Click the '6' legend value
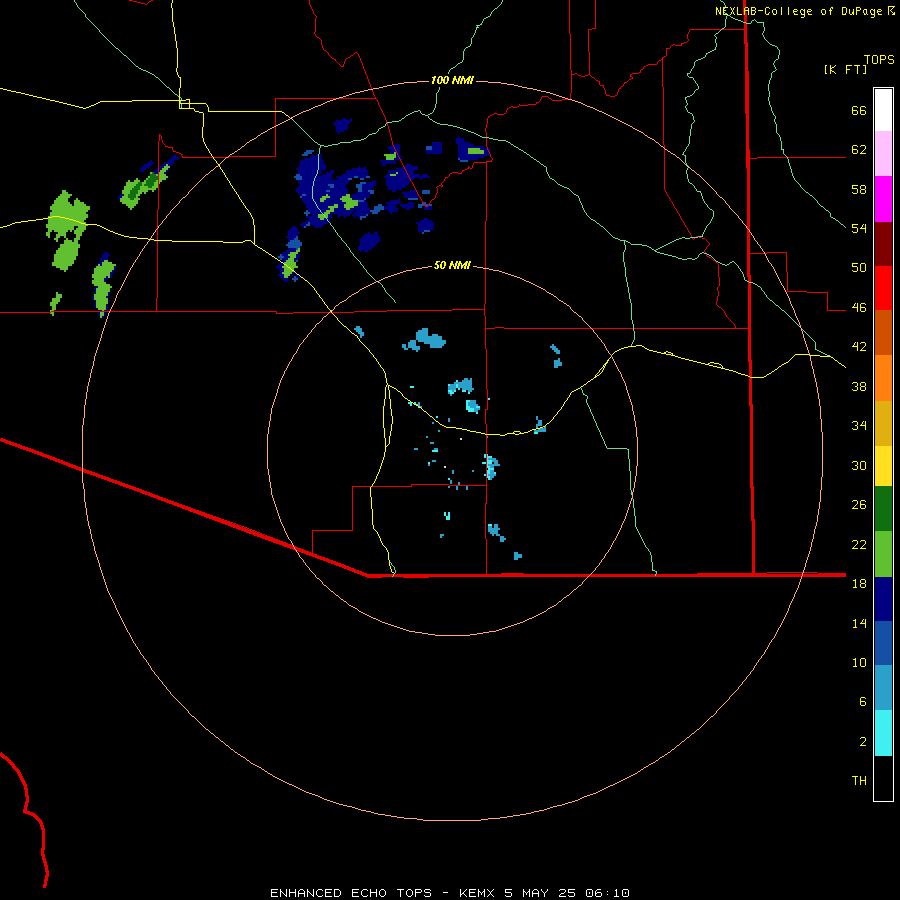 tap(863, 702)
